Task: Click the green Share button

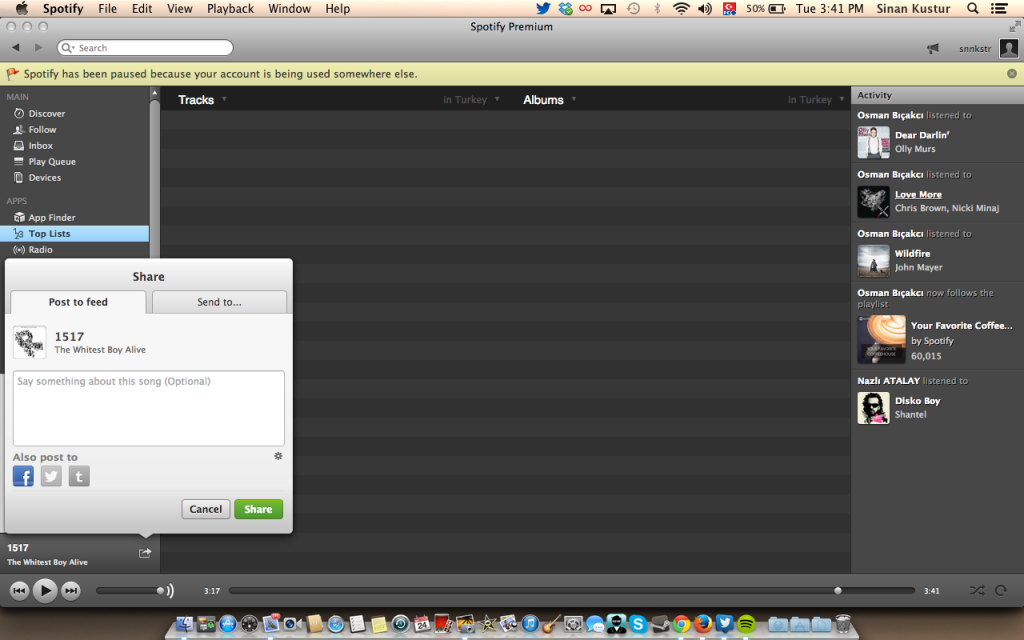Action: click(x=258, y=509)
